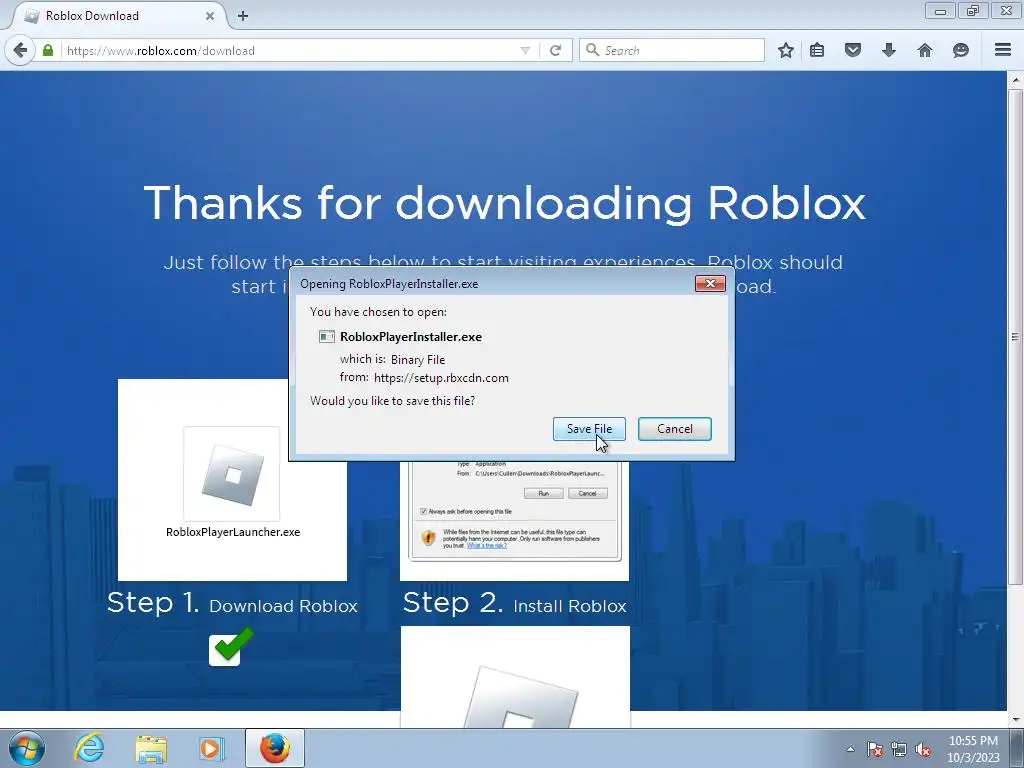The image size is (1024, 768).
Task: Click the green padlock site identity icon
Action: point(48,50)
